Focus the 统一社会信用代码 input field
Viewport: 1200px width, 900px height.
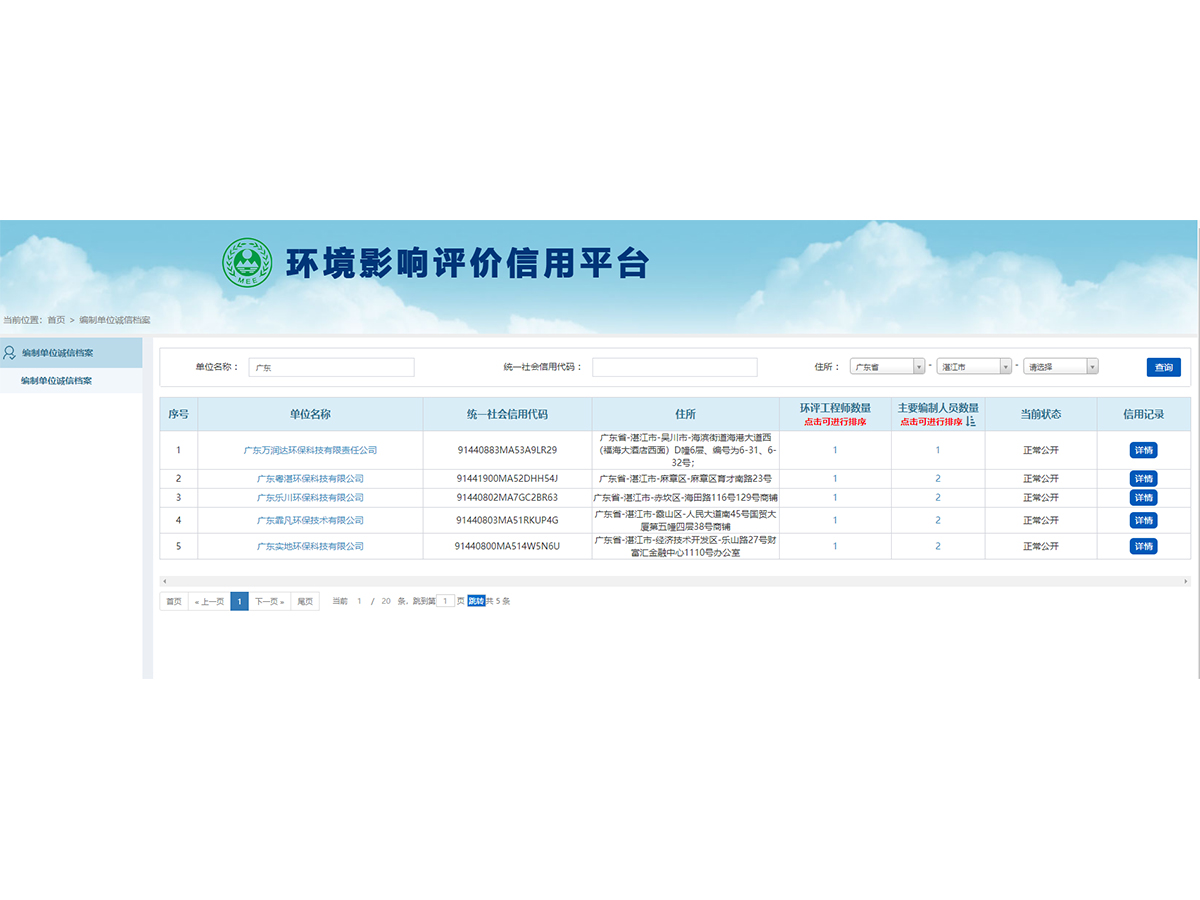674,367
